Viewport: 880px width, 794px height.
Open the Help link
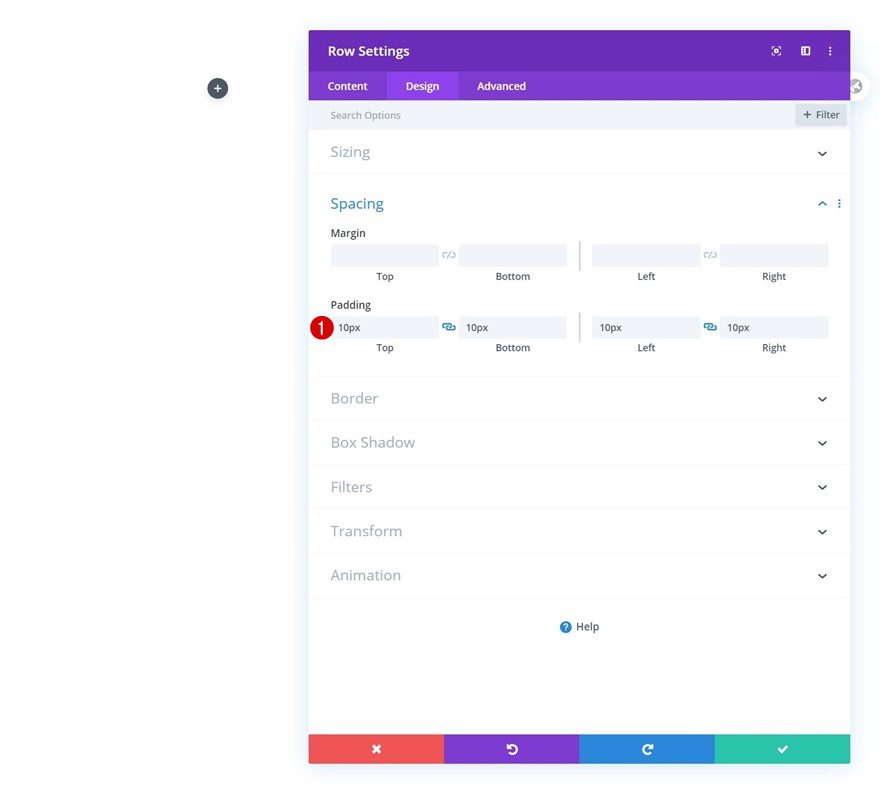click(579, 626)
